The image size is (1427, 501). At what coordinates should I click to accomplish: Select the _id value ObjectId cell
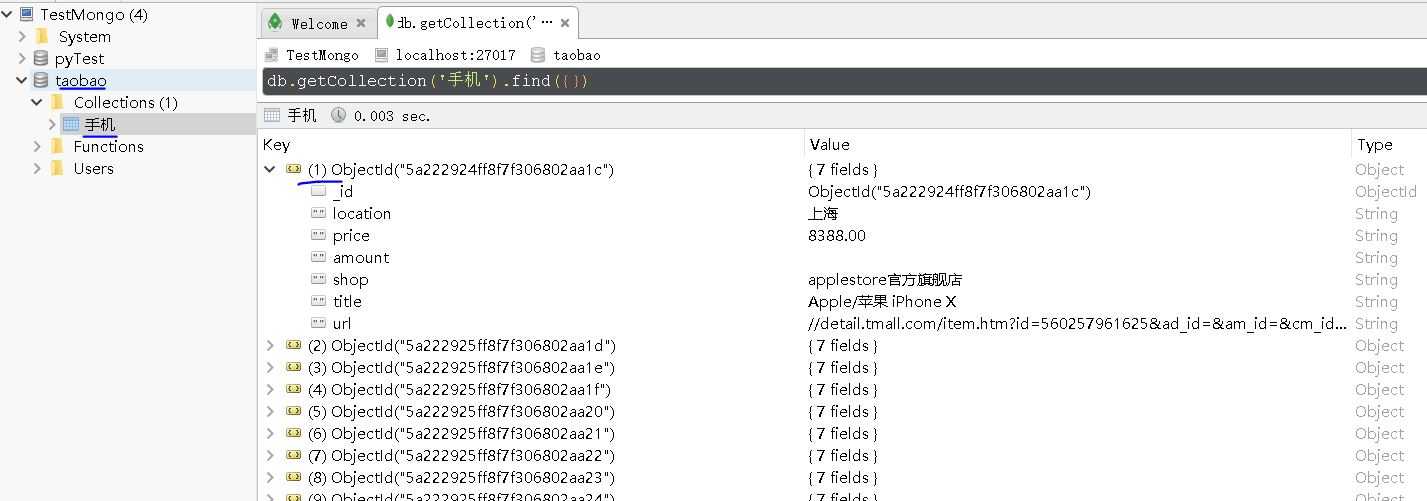coord(949,191)
